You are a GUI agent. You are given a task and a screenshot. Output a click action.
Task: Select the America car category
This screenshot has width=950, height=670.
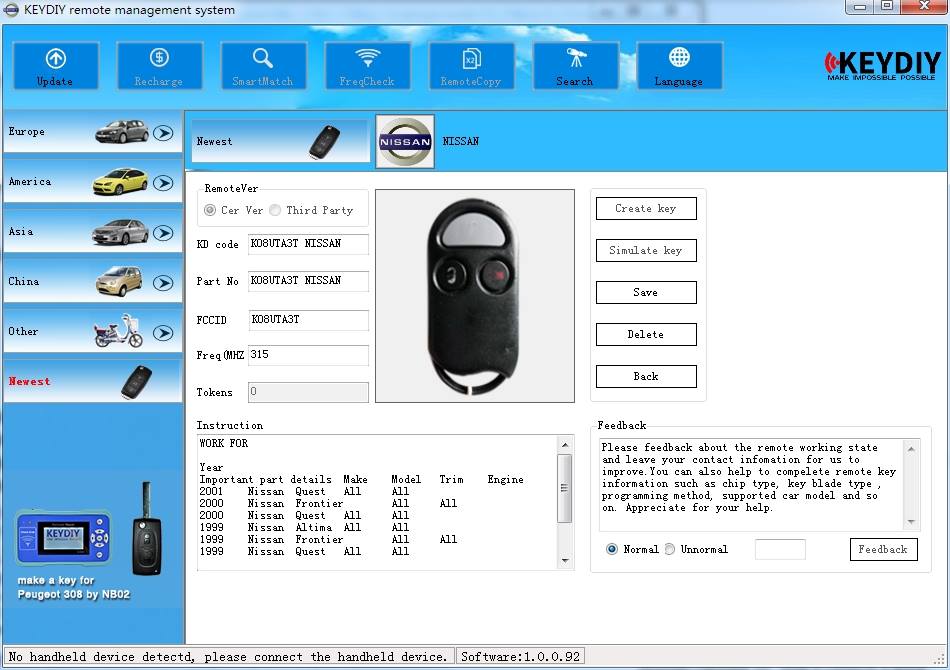[93, 181]
